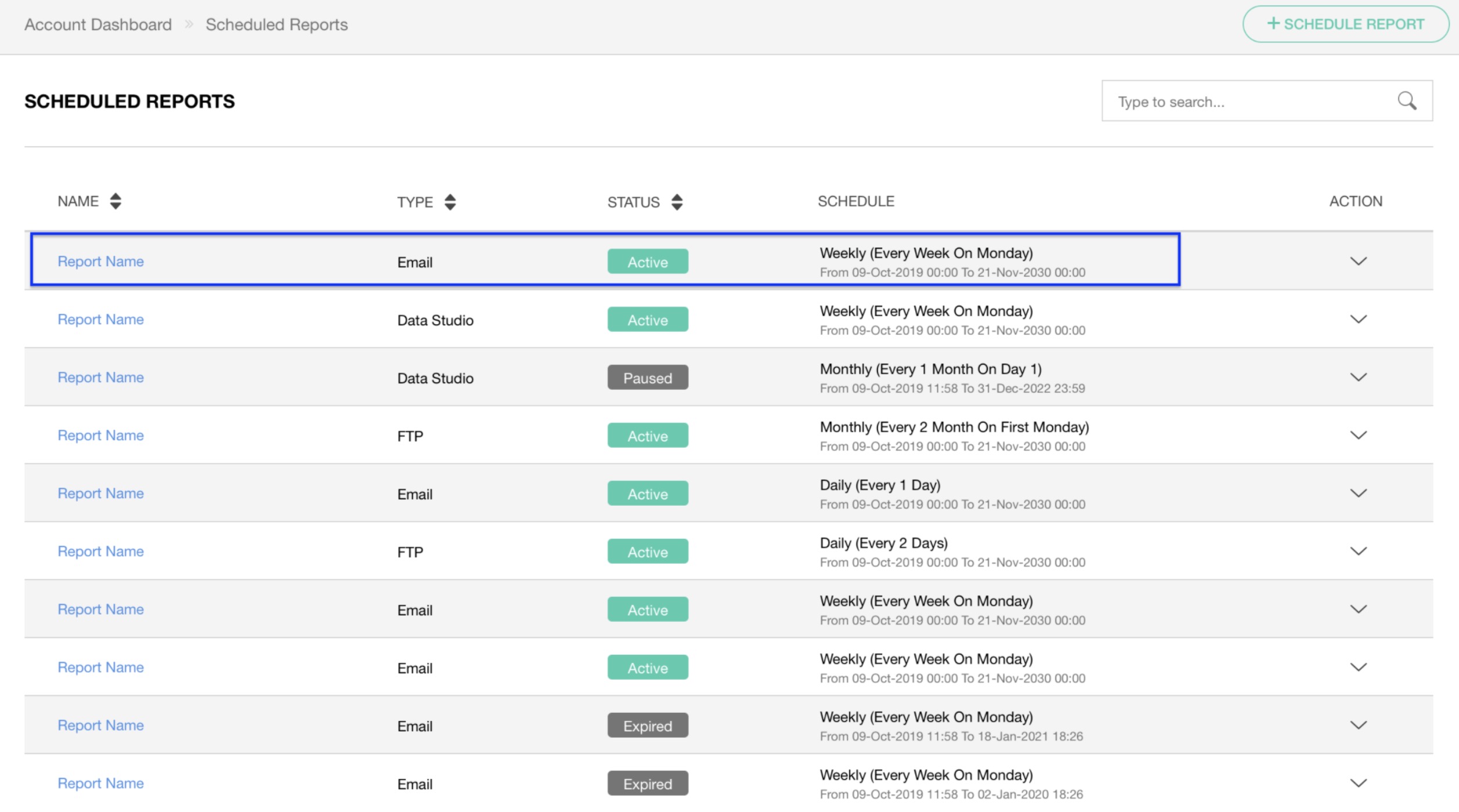This screenshot has height=812, width=1459.
Task: Click the Paused status badge
Action: [x=647, y=378]
